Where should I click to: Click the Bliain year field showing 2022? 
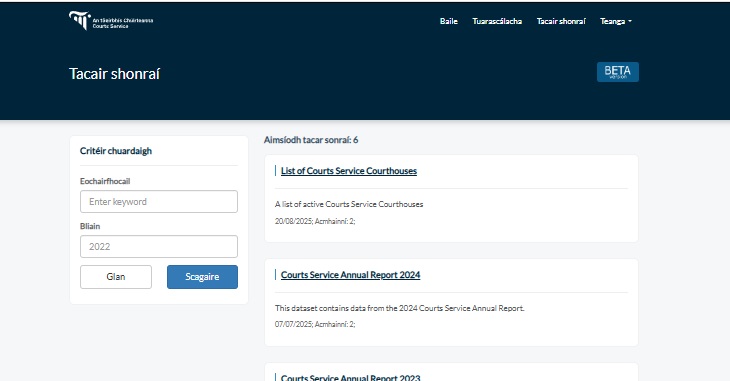click(x=159, y=246)
